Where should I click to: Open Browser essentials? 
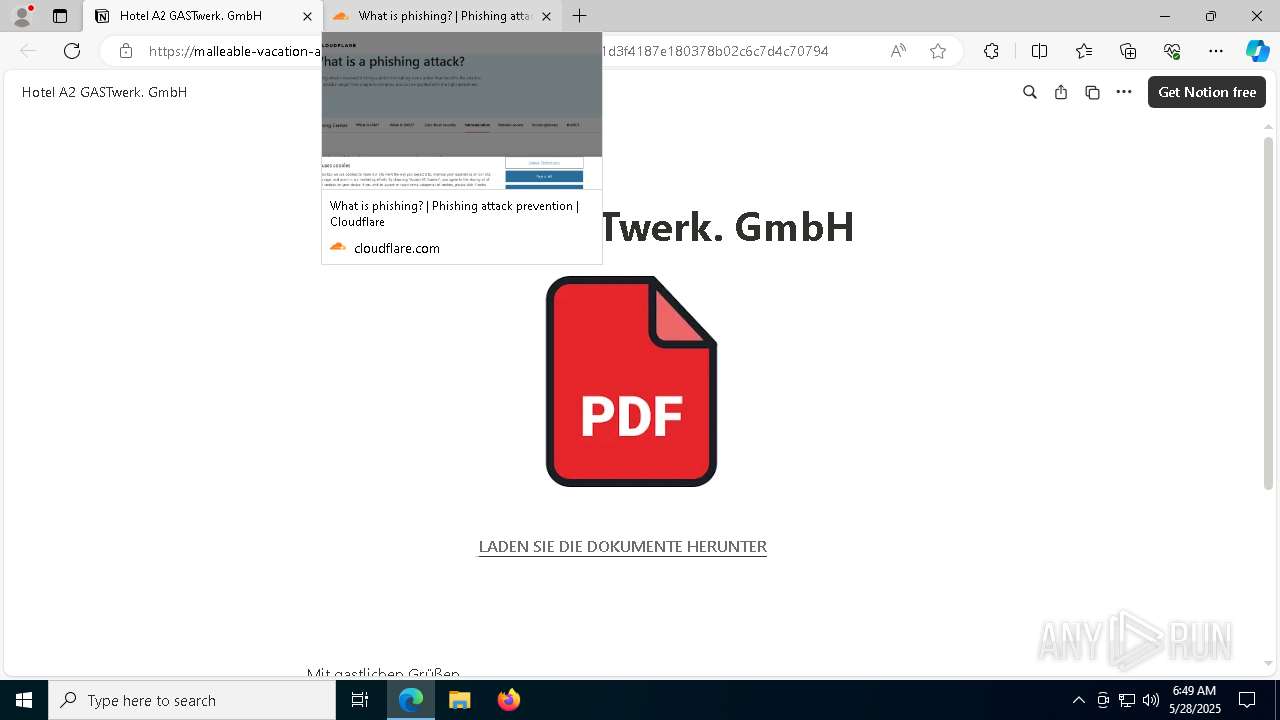click(1172, 51)
